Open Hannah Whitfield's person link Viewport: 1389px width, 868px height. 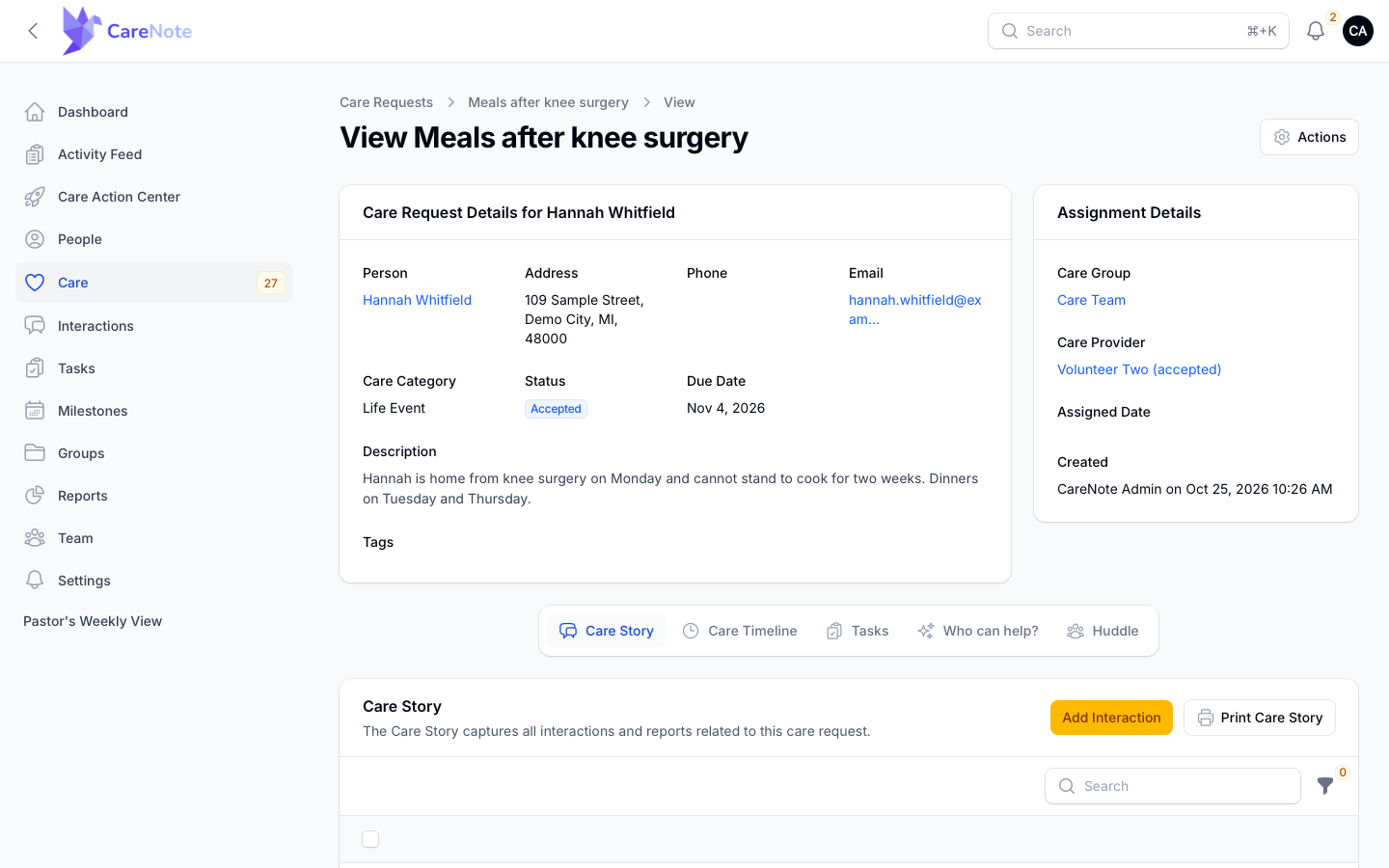pyautogui.click(x=417, y=300)
